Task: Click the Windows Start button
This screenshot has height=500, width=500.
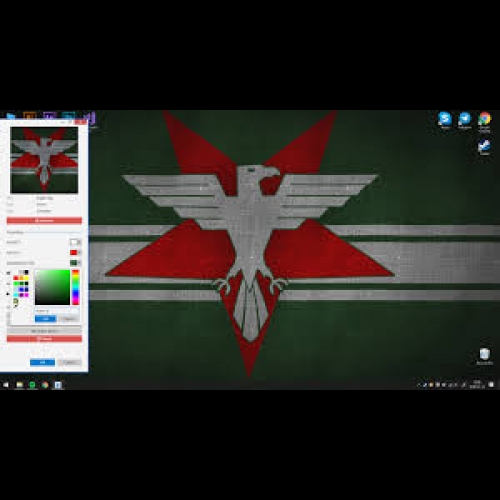Action: click(6, 385)
